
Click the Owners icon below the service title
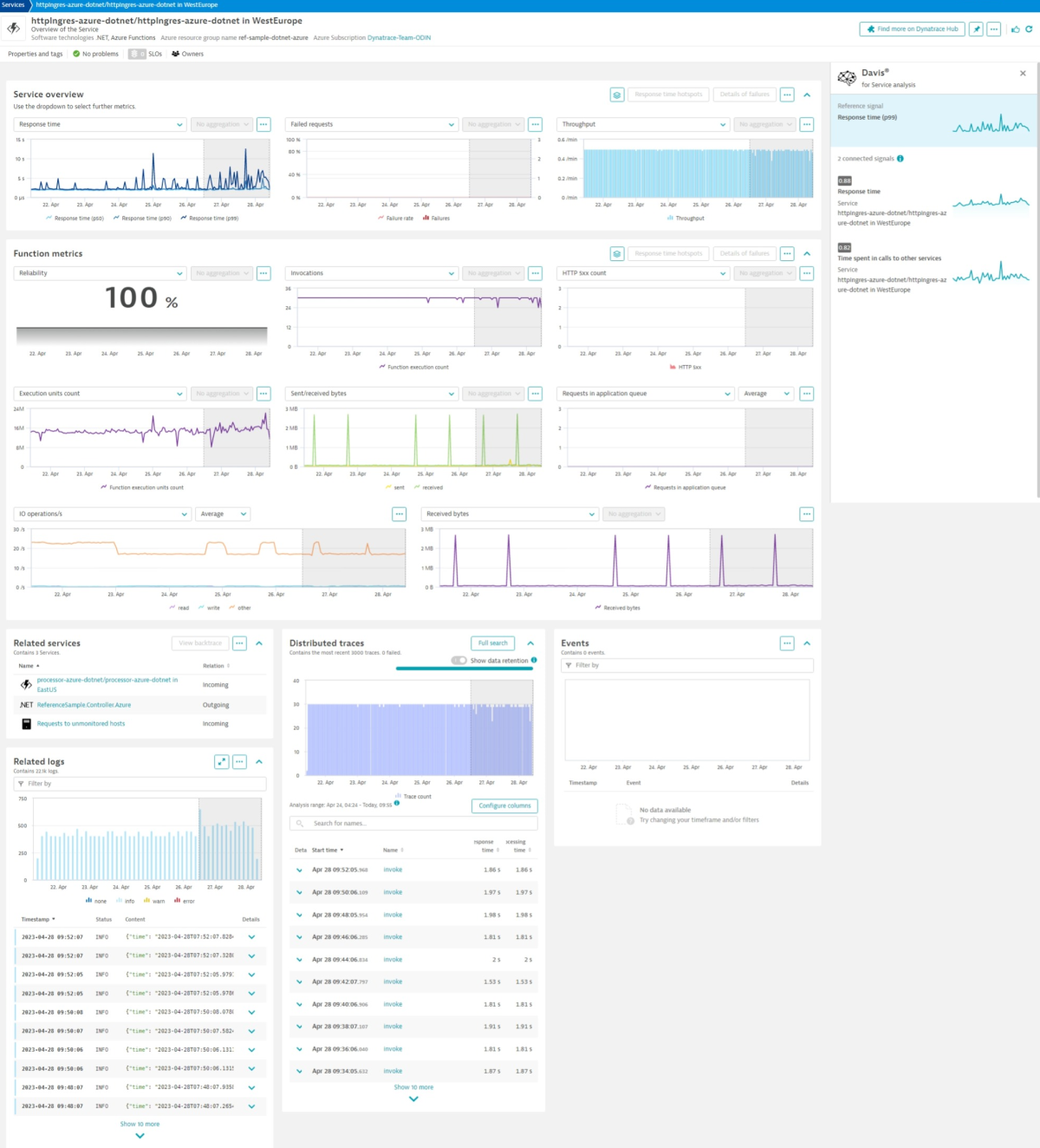pos(175,54)
